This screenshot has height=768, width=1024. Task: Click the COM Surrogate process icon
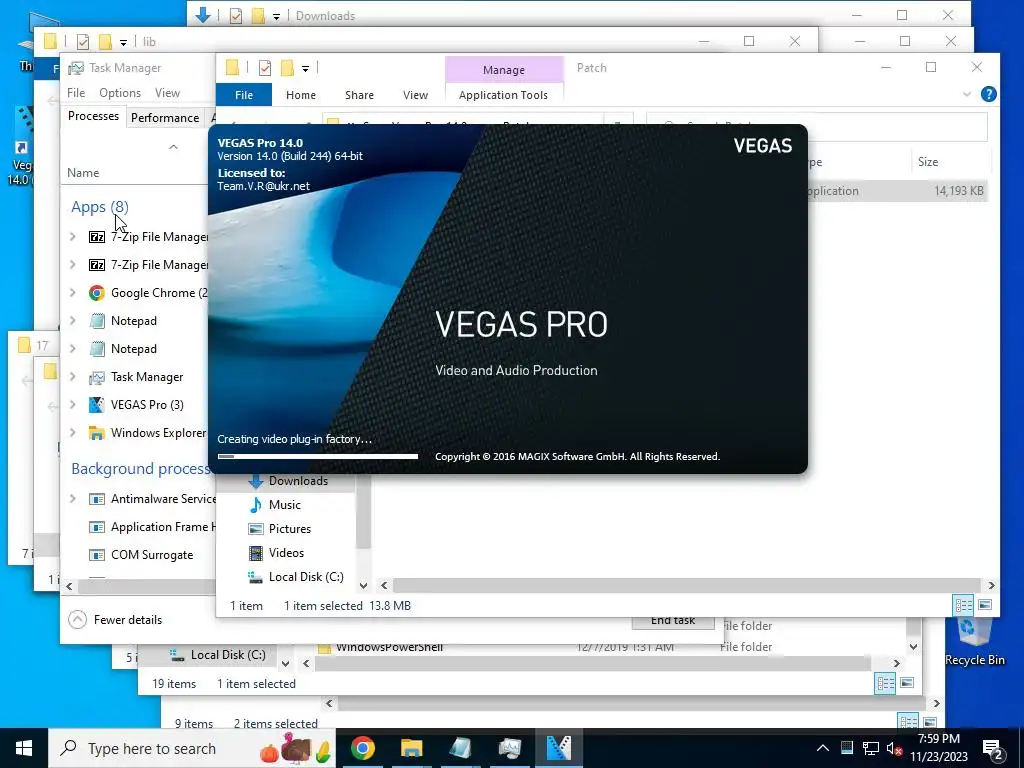[97, 555]
